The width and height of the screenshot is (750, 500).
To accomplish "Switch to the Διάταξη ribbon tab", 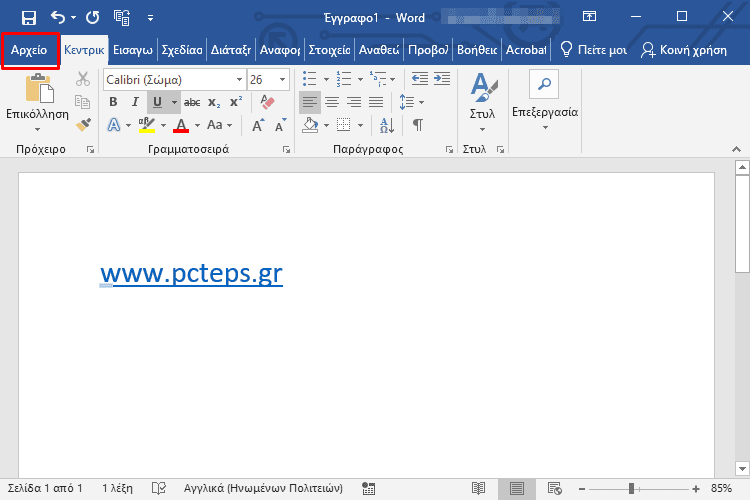I will pyautogui.click(x=231, y=50).
